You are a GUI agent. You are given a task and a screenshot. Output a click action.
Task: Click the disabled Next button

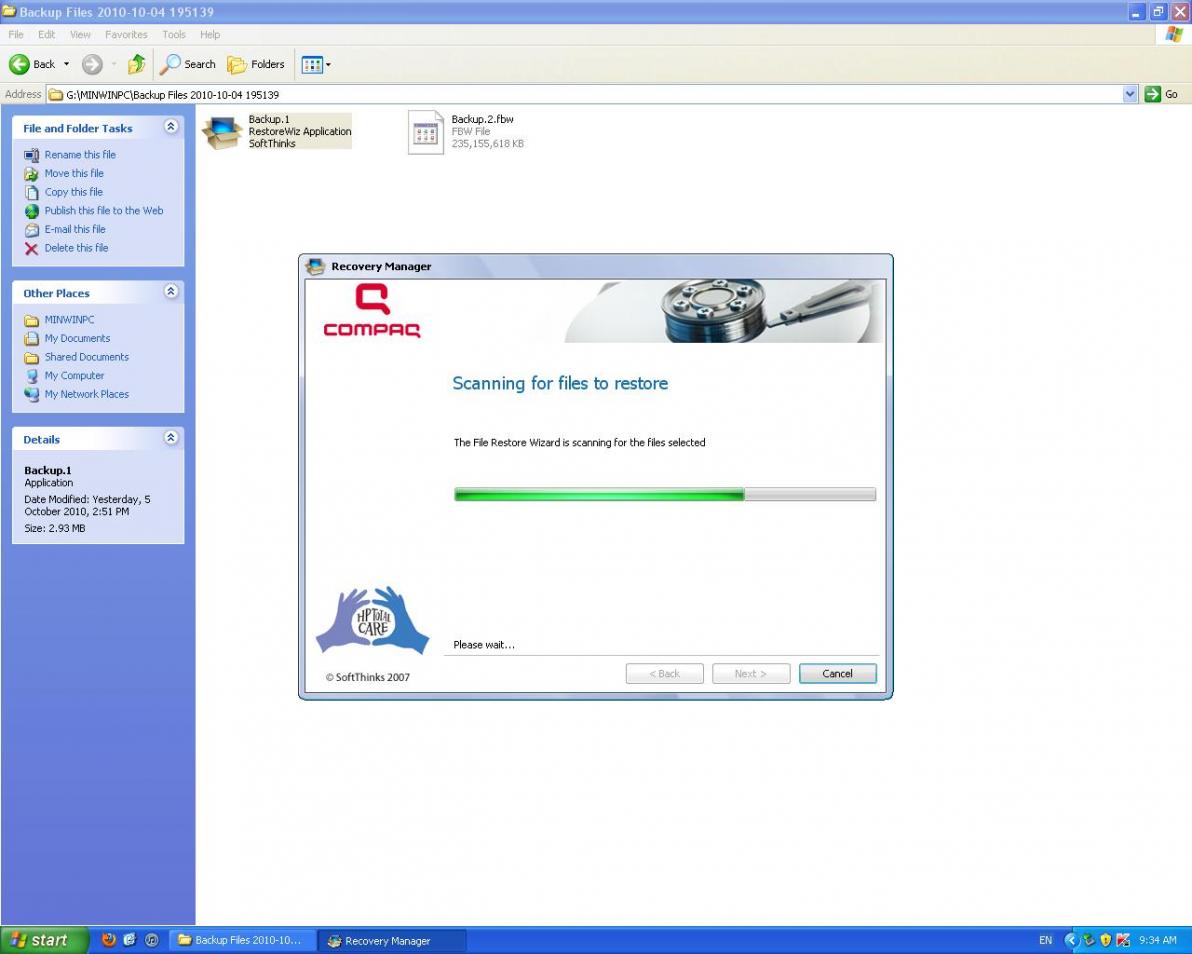750,674
